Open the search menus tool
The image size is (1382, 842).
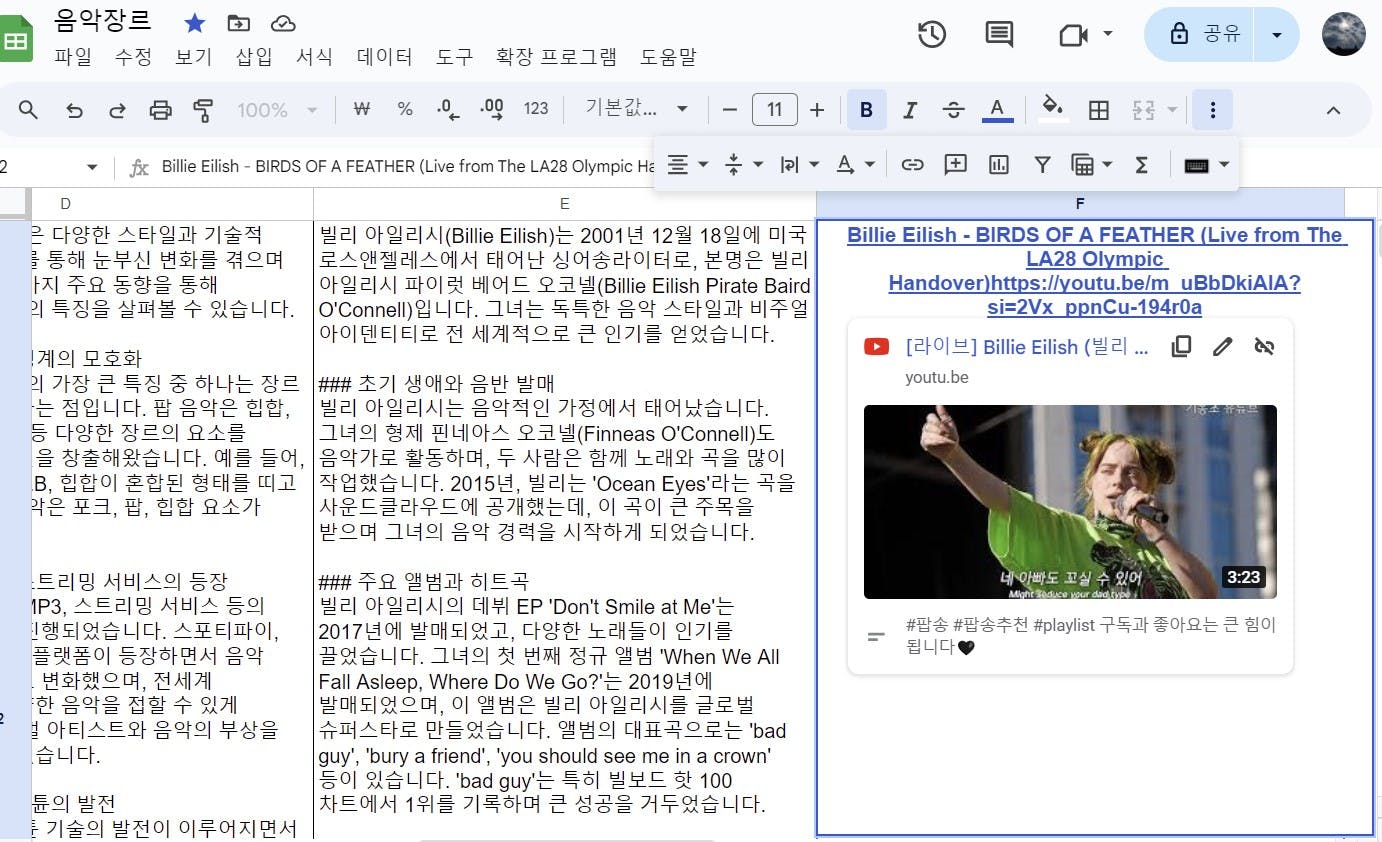click(x=28, y=110)
